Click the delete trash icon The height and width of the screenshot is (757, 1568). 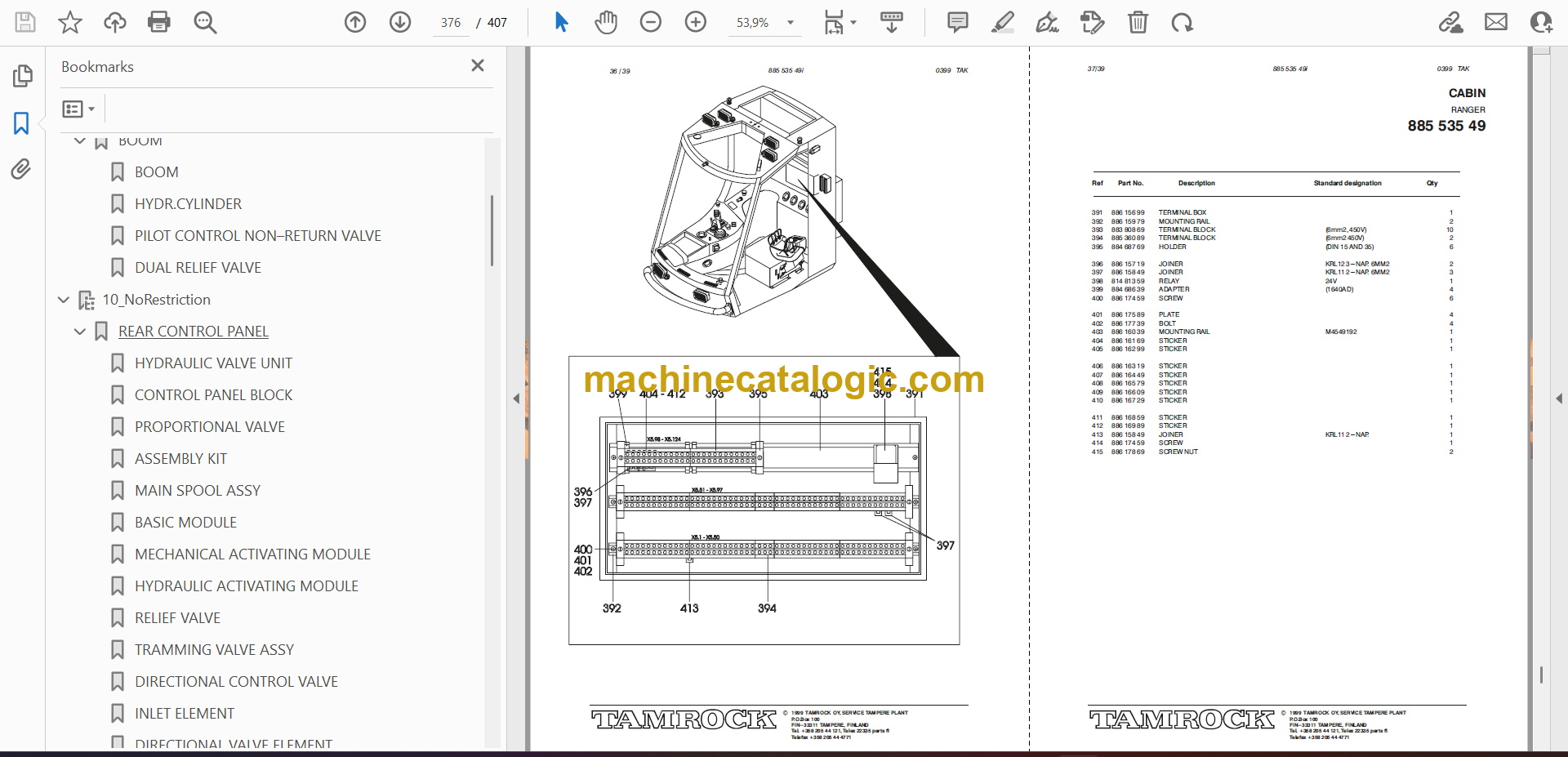(x=1138, y=22)
